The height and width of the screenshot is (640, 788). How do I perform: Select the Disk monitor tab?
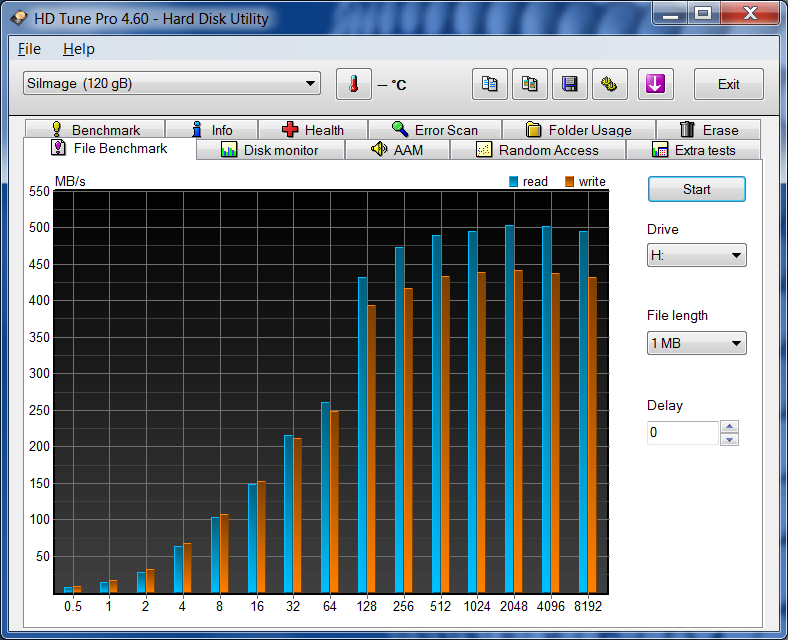click(269, 150)
